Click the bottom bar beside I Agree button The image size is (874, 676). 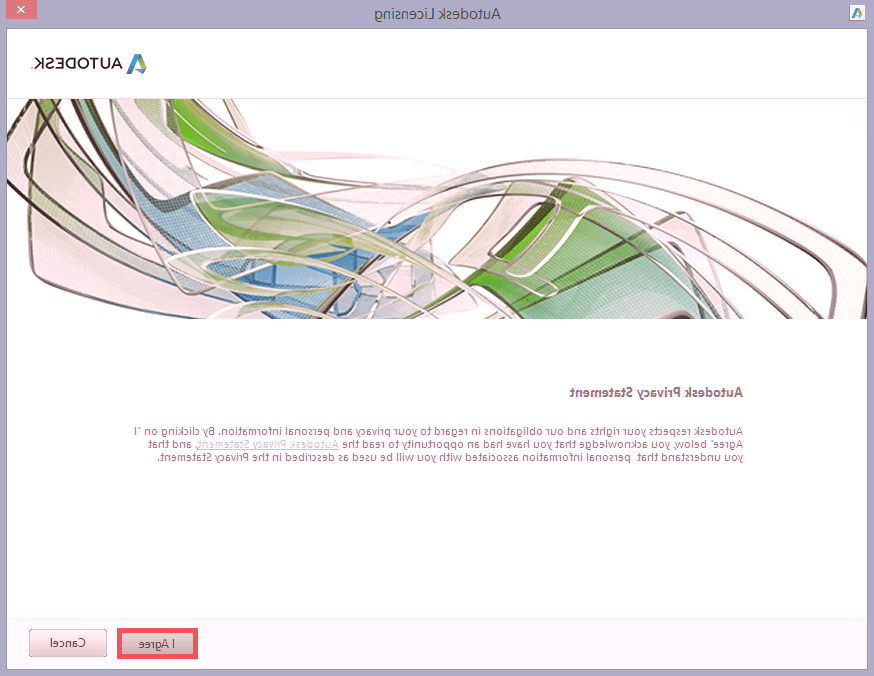(x=500, y=644)
